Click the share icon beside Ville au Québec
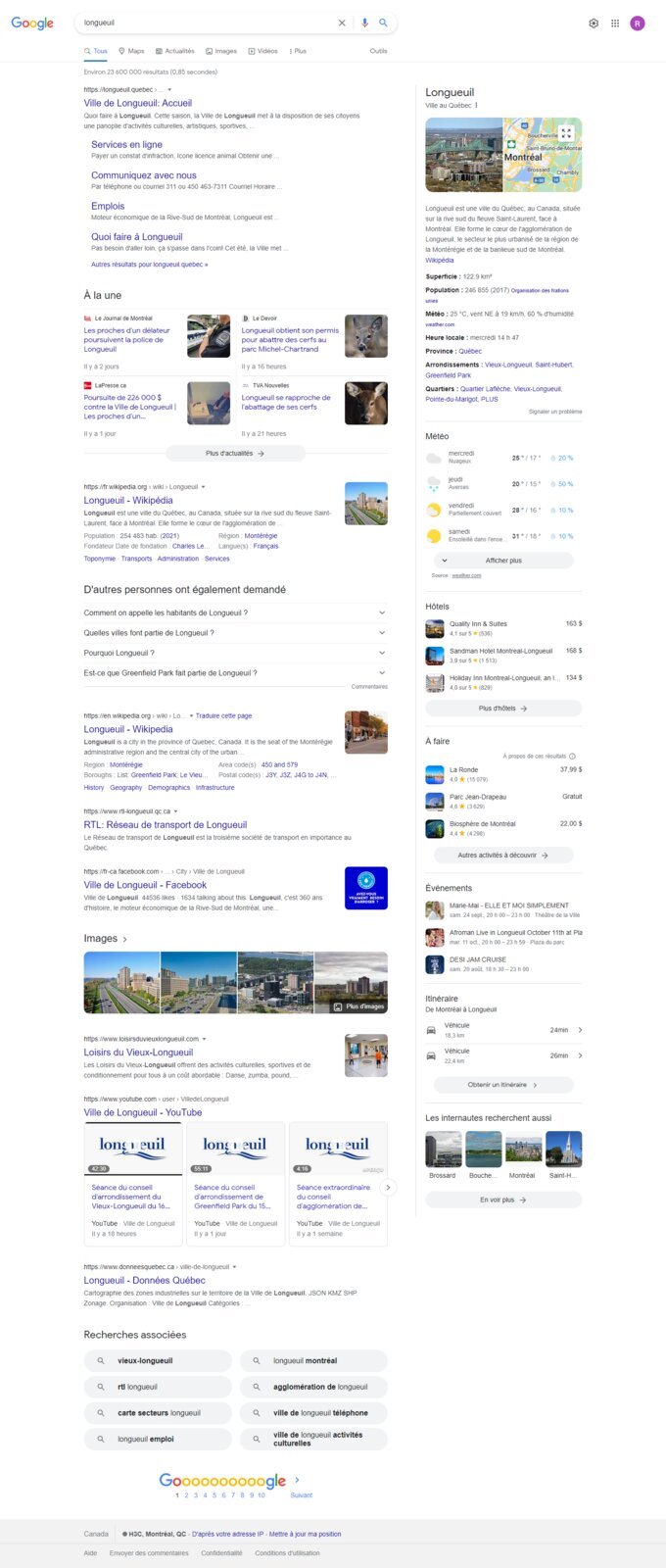The height and width of the screenshot is (1568, 666). pos(476,105)
